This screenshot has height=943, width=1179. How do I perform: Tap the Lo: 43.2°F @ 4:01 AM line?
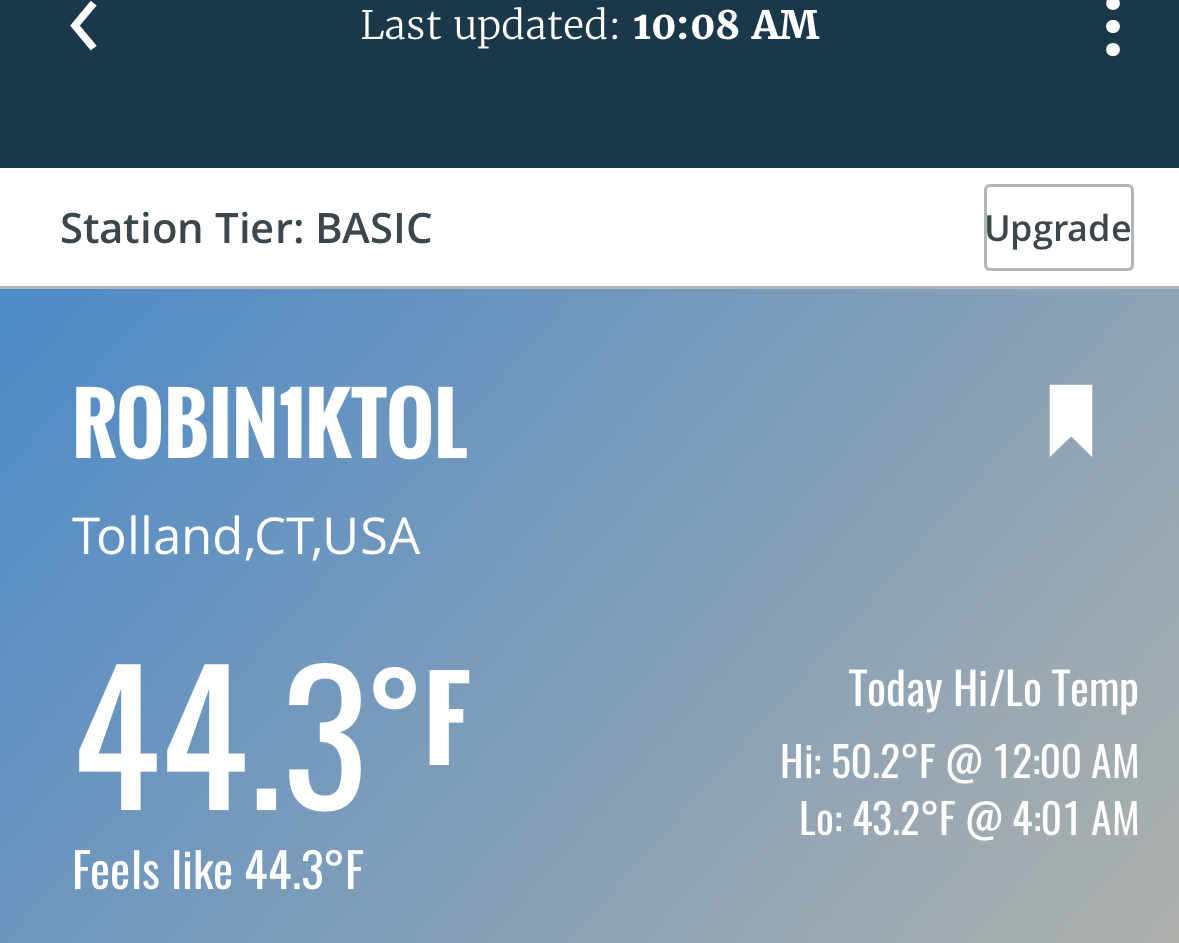point(969,818)
